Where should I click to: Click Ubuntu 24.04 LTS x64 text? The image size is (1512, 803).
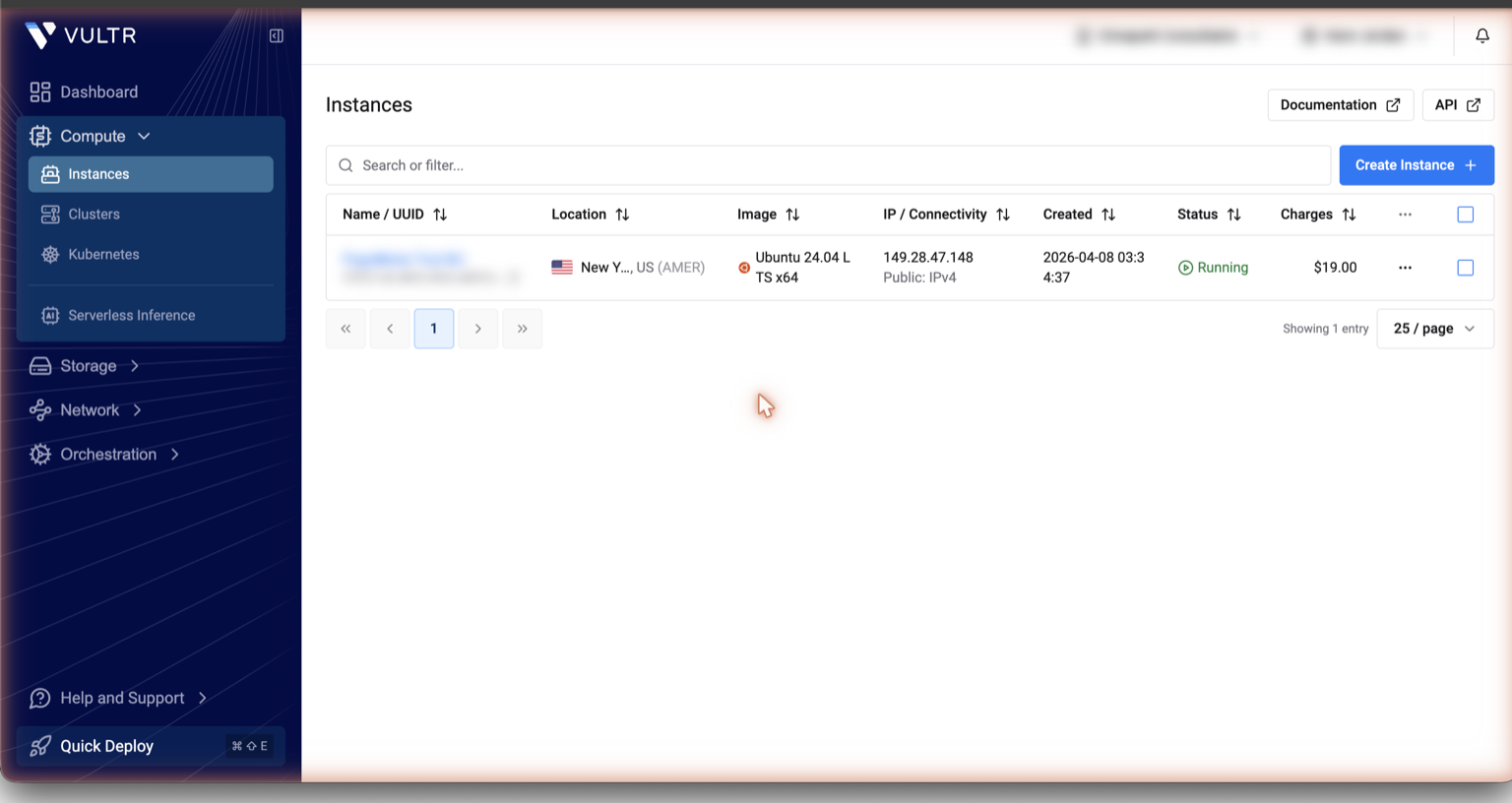(802, 268)
